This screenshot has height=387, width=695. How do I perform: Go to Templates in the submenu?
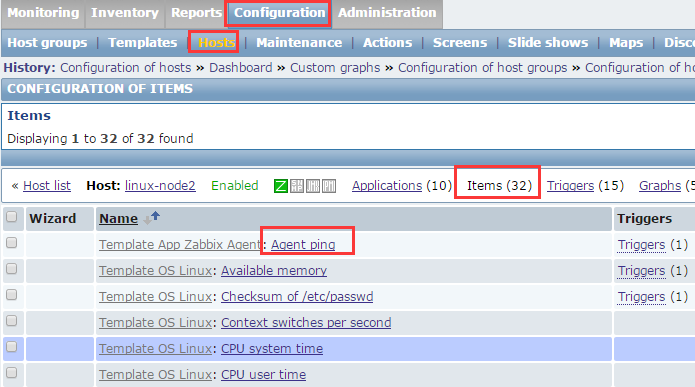click(x=142, y=43)
